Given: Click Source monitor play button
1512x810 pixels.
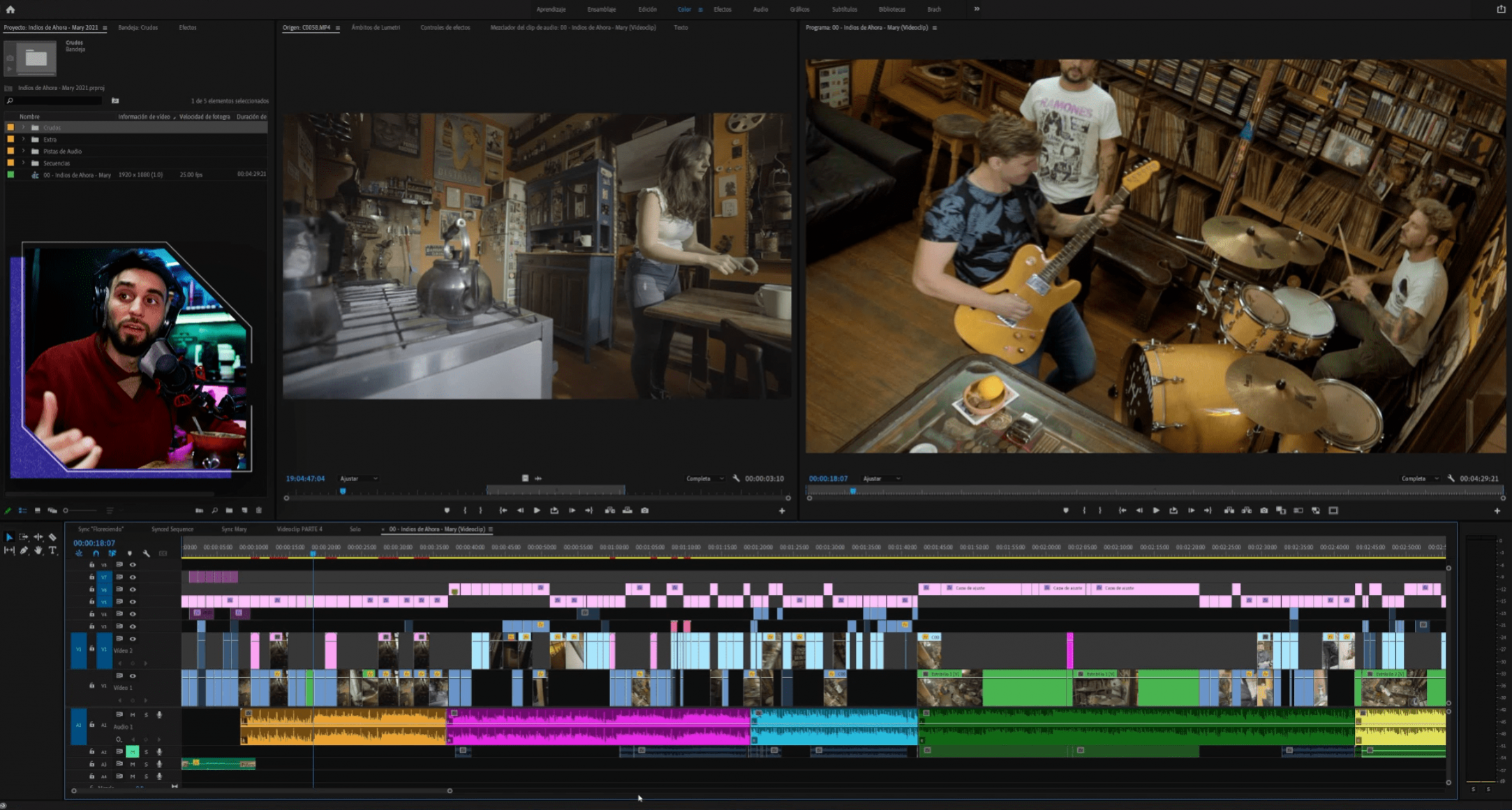Looking at the screenshot, I should (x=537, y=510).
